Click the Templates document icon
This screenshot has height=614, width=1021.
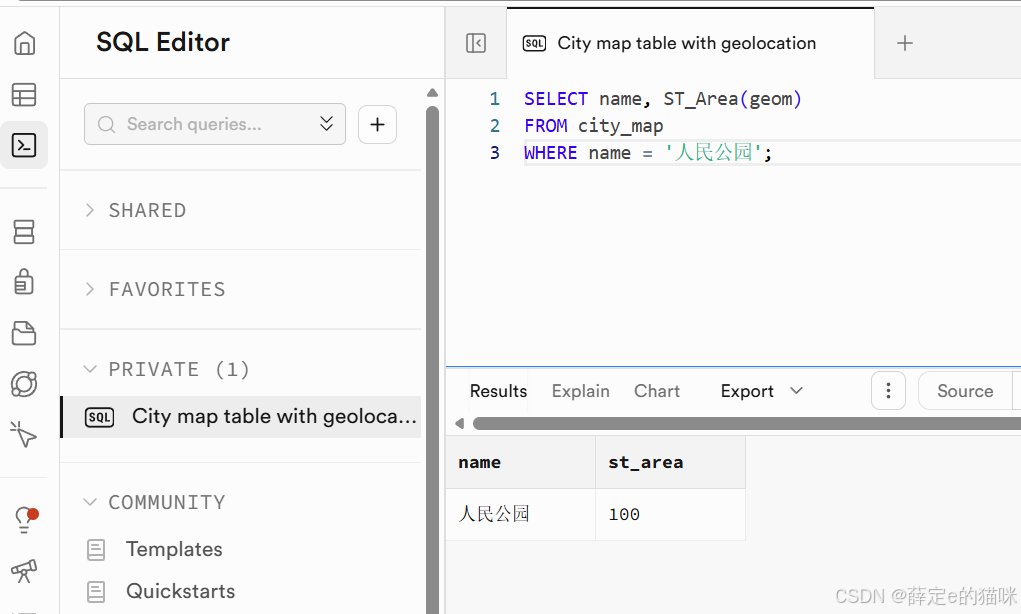click(96, 550)
